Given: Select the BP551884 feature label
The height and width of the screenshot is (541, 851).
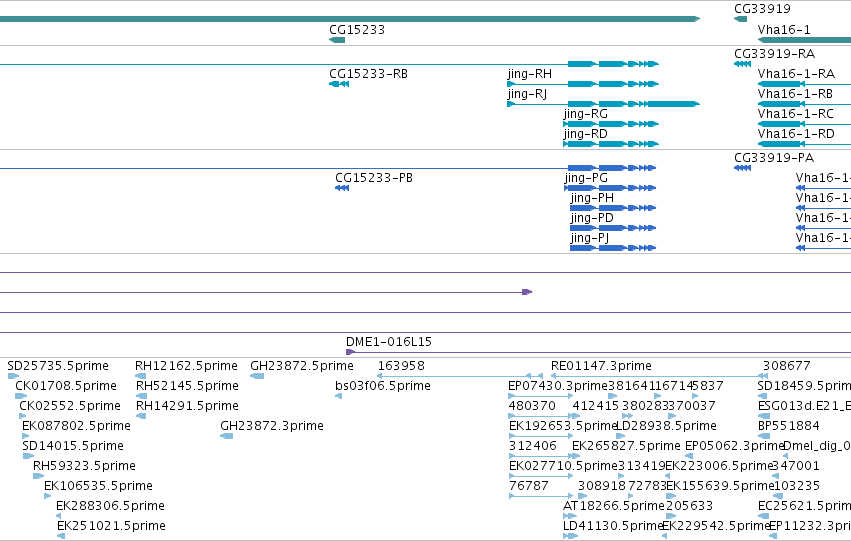Looking at the screenshot, I should coord(789,426).
